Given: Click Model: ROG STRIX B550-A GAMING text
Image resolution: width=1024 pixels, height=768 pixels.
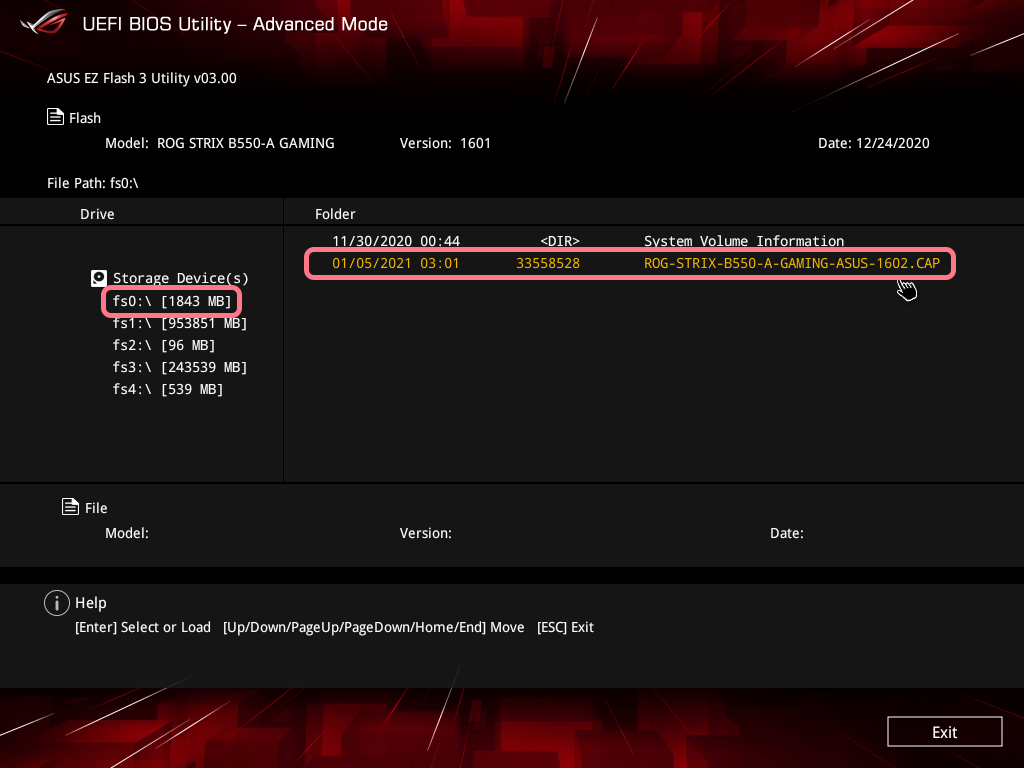Looking at the screenshot, I should [x=219, y=143].
